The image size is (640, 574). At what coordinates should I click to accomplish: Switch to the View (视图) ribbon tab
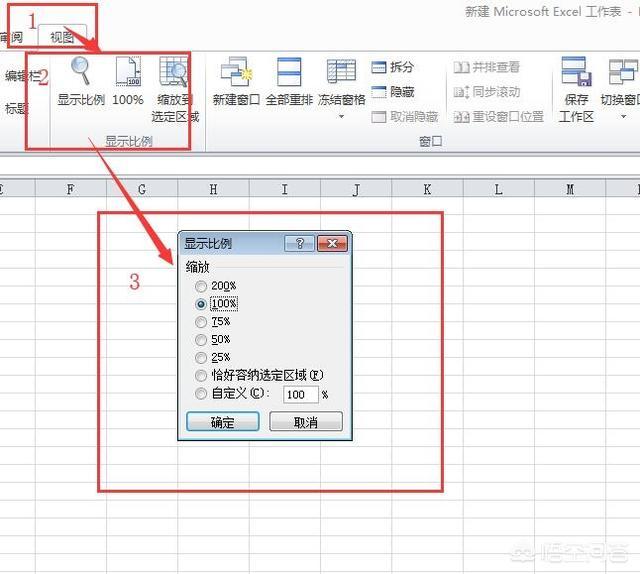[x=62, y=37]
